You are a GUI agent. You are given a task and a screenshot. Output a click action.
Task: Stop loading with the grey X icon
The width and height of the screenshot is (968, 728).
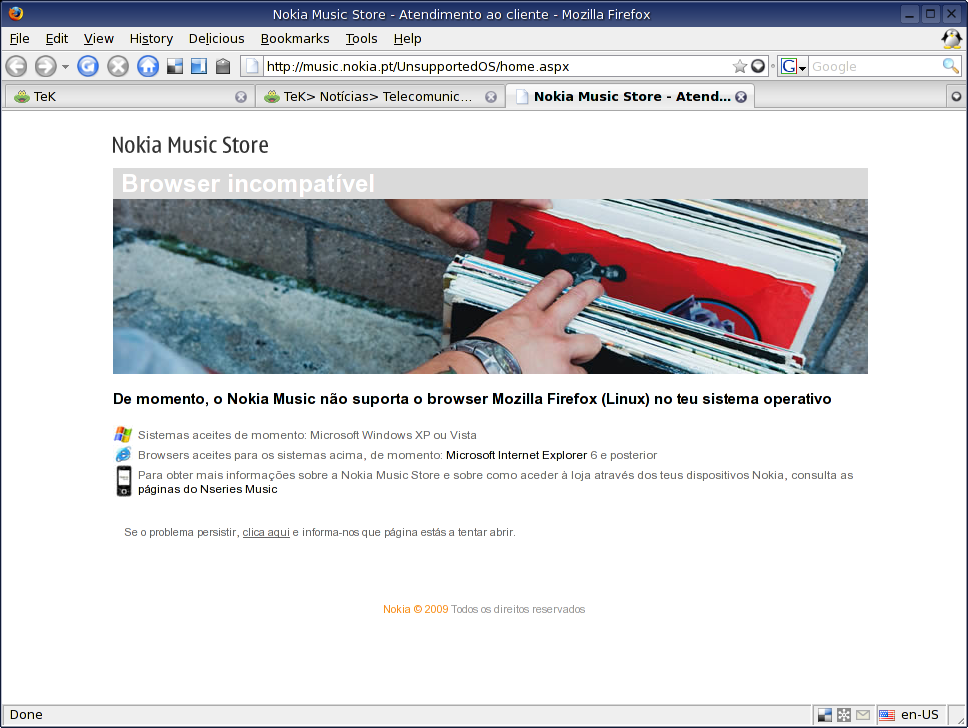(117, 66)
